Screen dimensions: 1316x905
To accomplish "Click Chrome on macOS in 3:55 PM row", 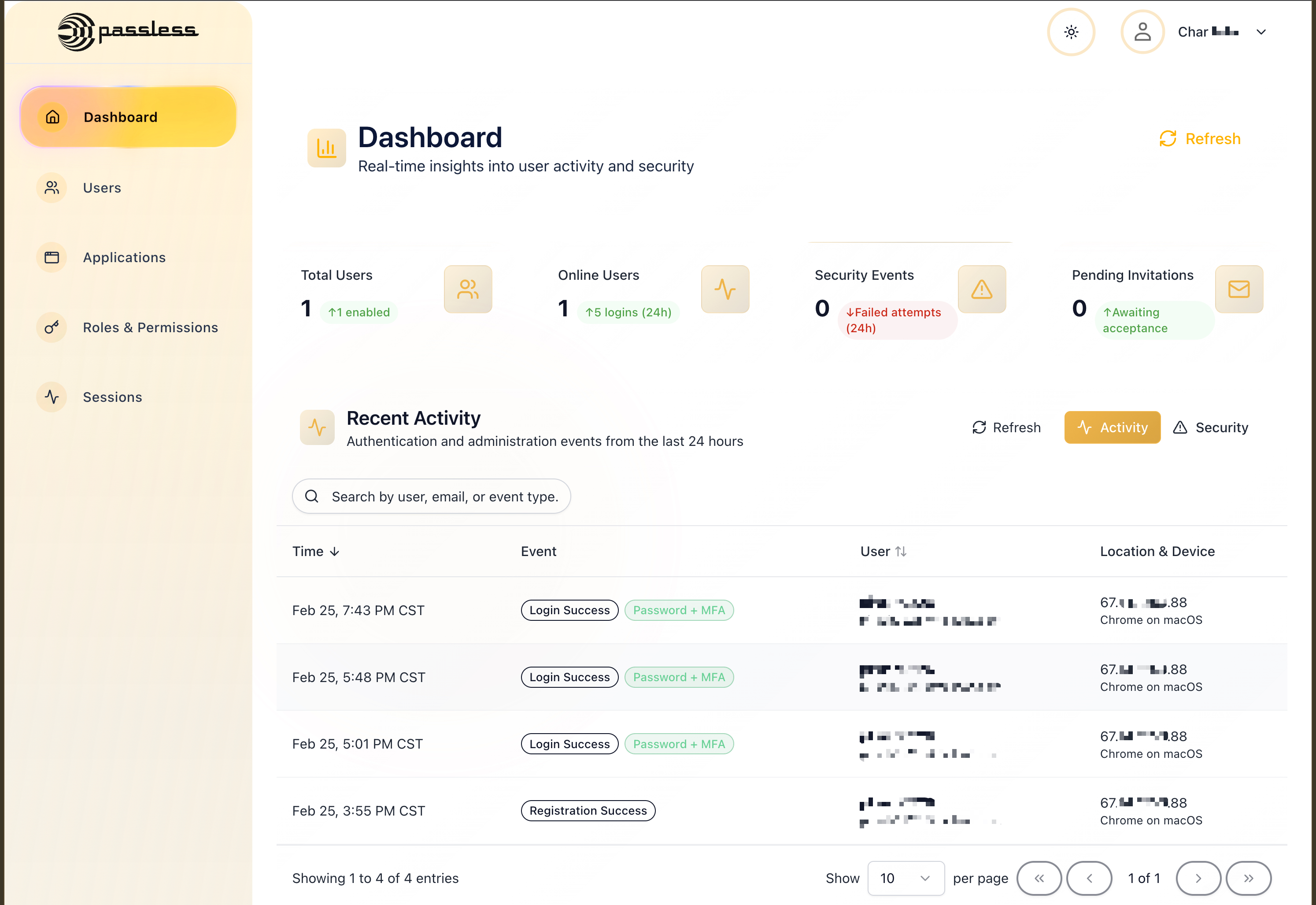I will click(1151, 820).
